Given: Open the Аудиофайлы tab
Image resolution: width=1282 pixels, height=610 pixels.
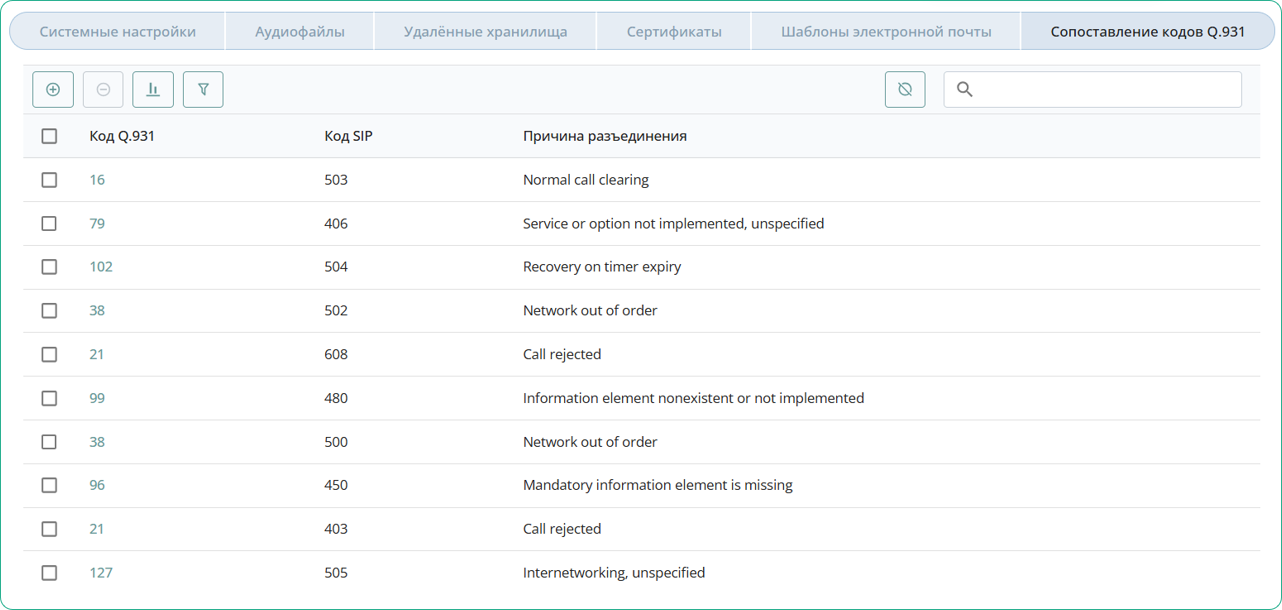Looking at the screenshot, I should click(x=300, y=32).
